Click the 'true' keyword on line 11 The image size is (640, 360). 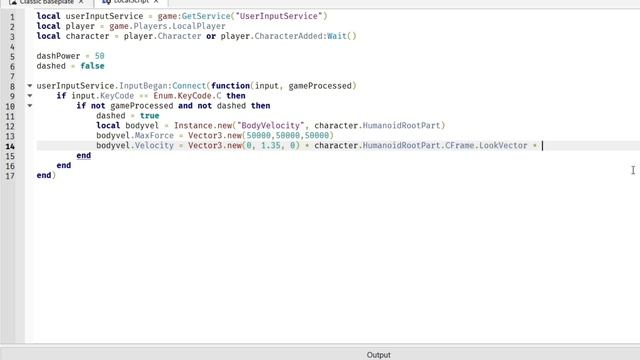149,116
